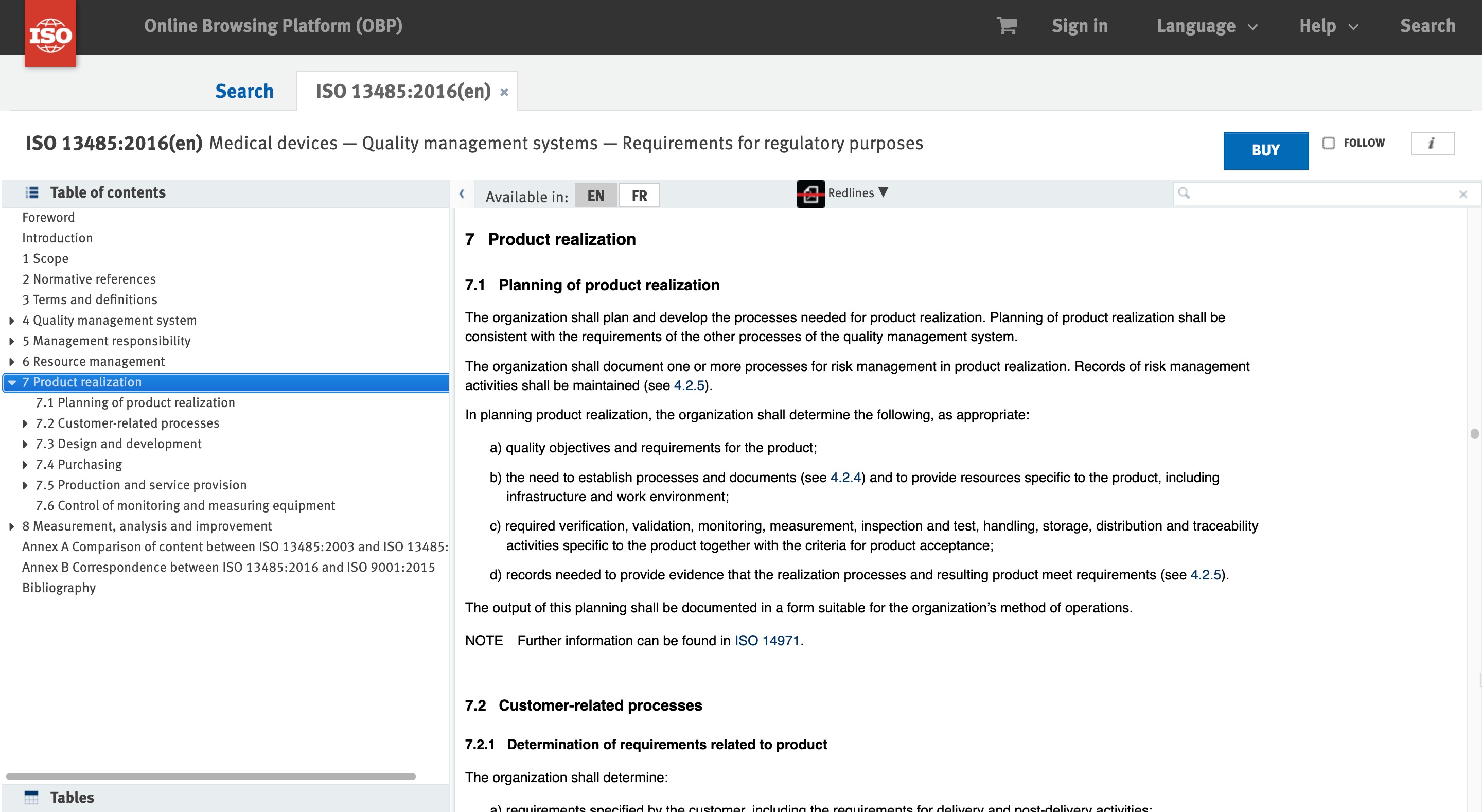This screenshot has width=1482, height=812.
Task: Click the document vertical scrollbar thumb
Action: pyautogui.click(x=1474, y=433)
